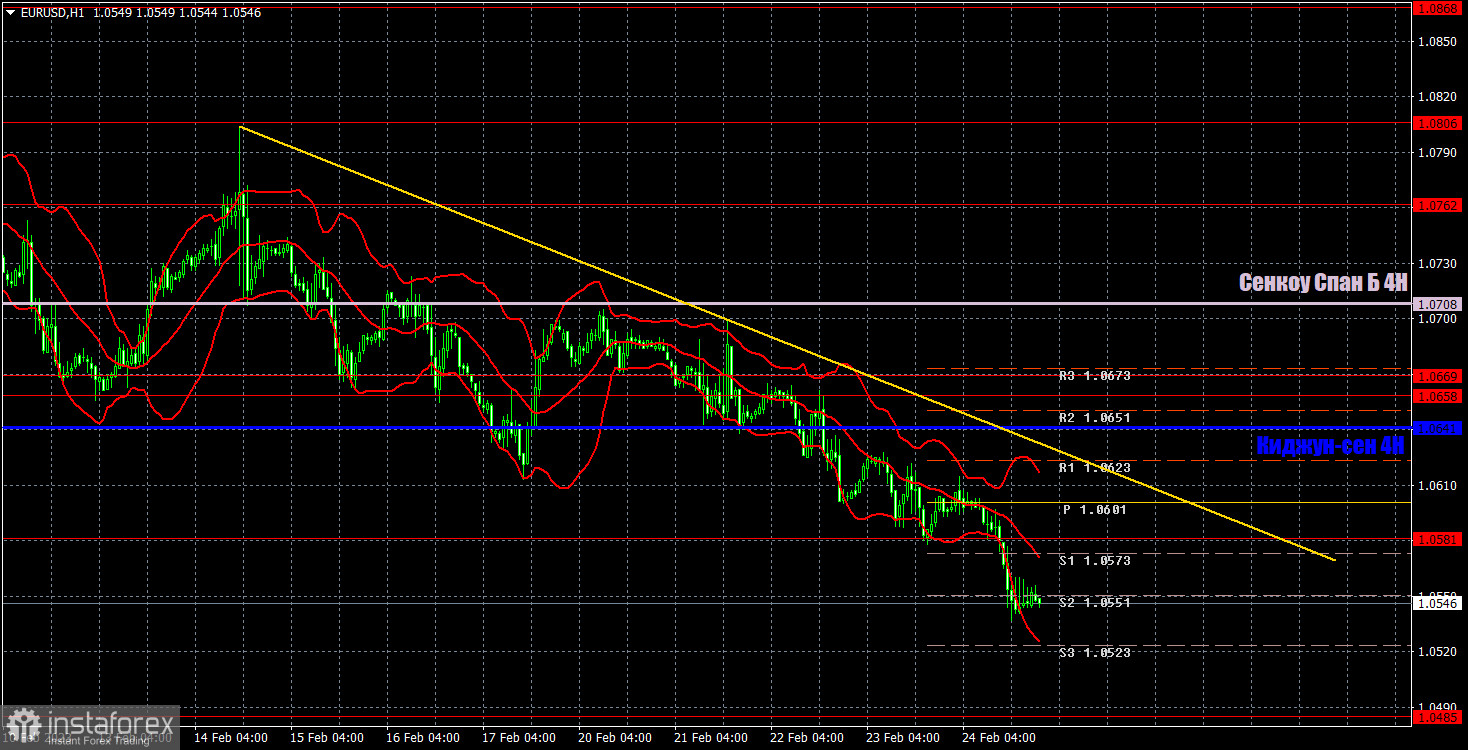This screenshot has width=1468, height=750.
Task: Click the 1.0708 Senkou level price tag
Action: pos(1439,303)
